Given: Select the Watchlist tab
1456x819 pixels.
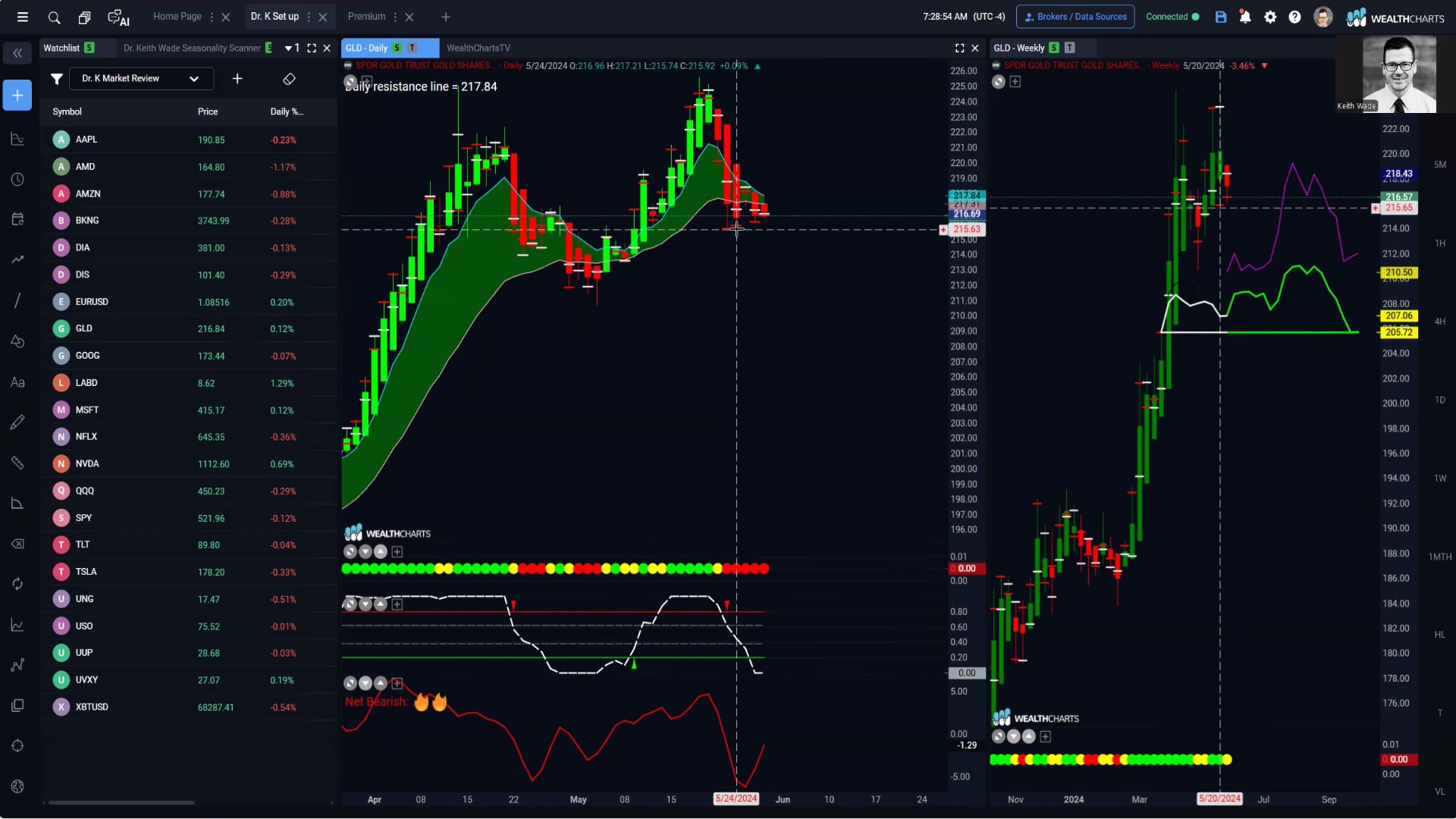Looking at the screenshot, I should click(x=61, y=48).
